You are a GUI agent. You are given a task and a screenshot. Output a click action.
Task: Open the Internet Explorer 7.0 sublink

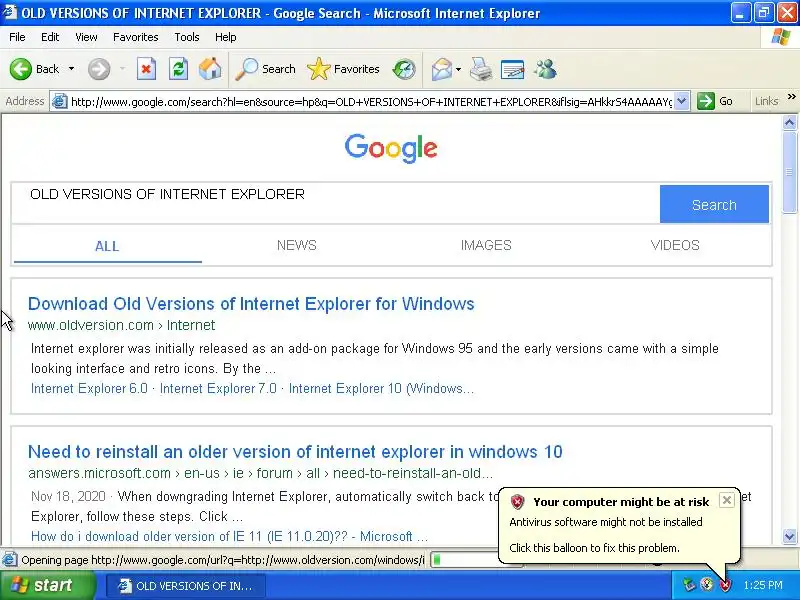point(218,389)
